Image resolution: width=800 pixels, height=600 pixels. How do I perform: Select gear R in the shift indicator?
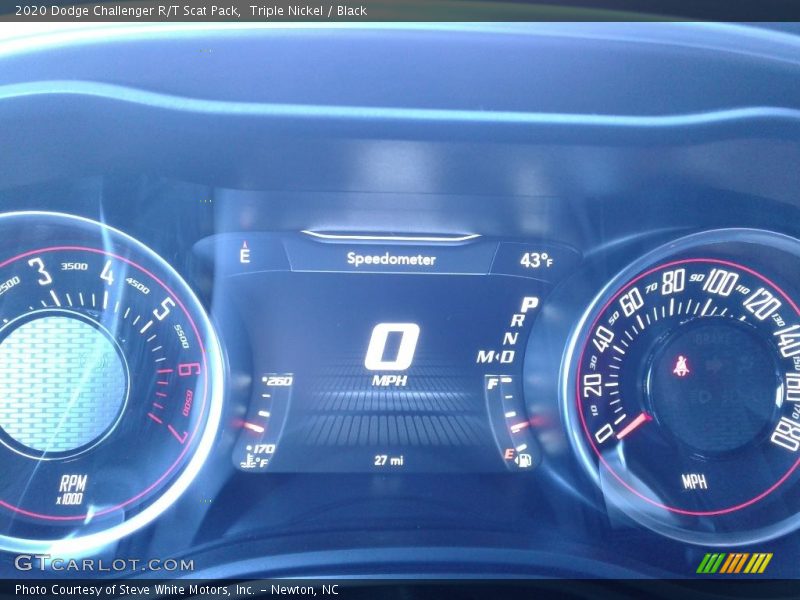click(517, 321)
